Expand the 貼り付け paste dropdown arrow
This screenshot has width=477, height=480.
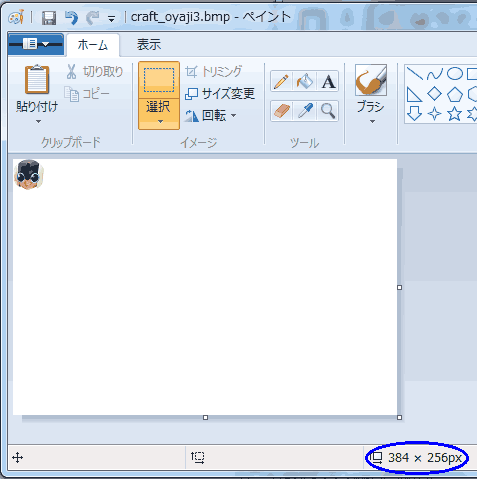38,122
